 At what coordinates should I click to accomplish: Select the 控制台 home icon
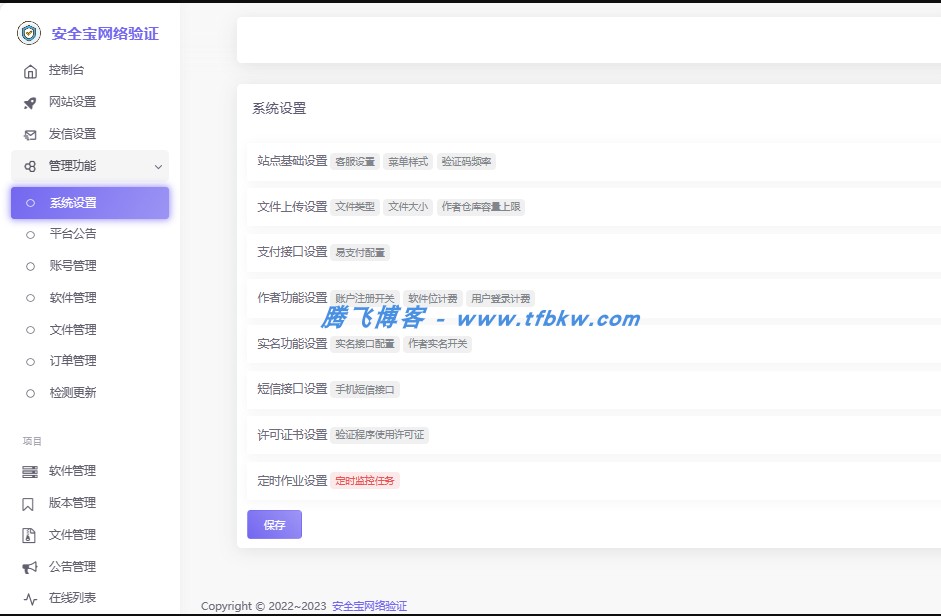point(30,70)
